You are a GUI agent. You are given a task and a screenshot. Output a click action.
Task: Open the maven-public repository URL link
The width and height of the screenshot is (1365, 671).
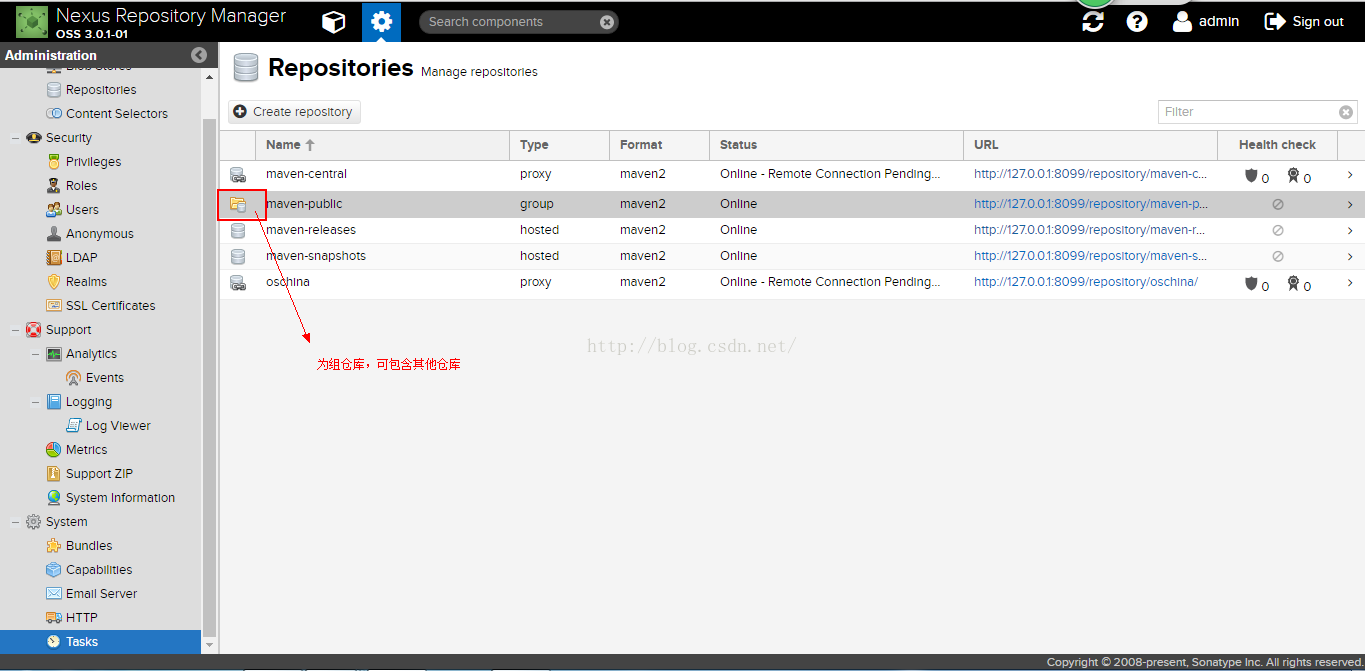1091,204
